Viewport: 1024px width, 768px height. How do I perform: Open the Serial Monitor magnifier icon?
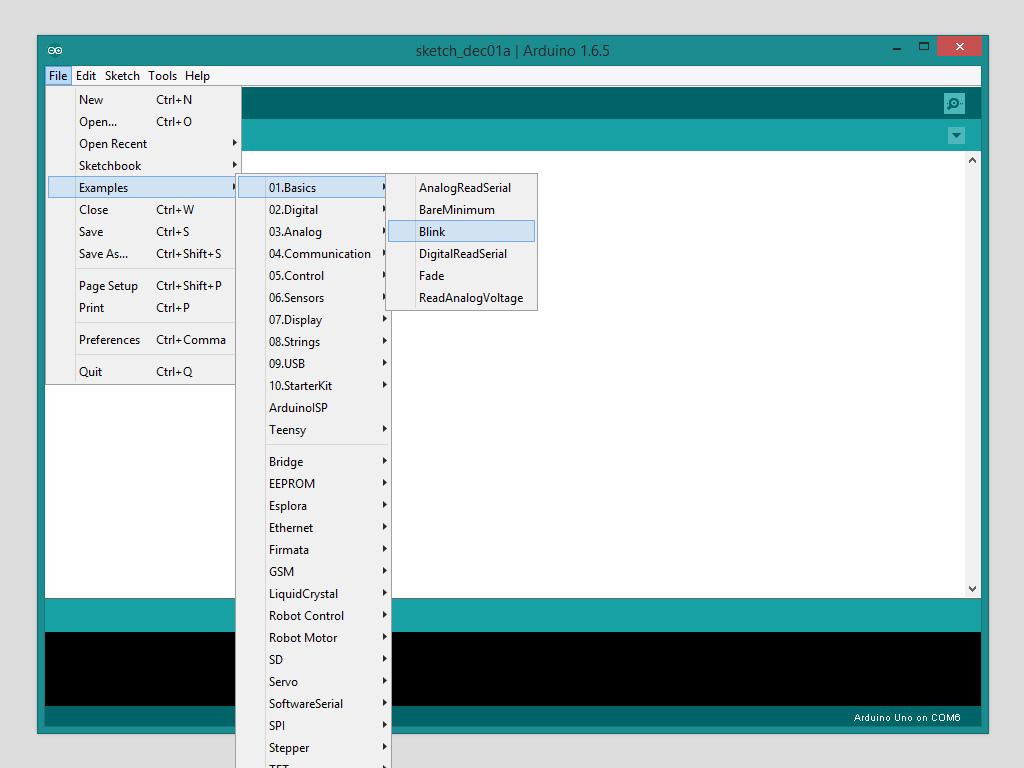(954, 103)
